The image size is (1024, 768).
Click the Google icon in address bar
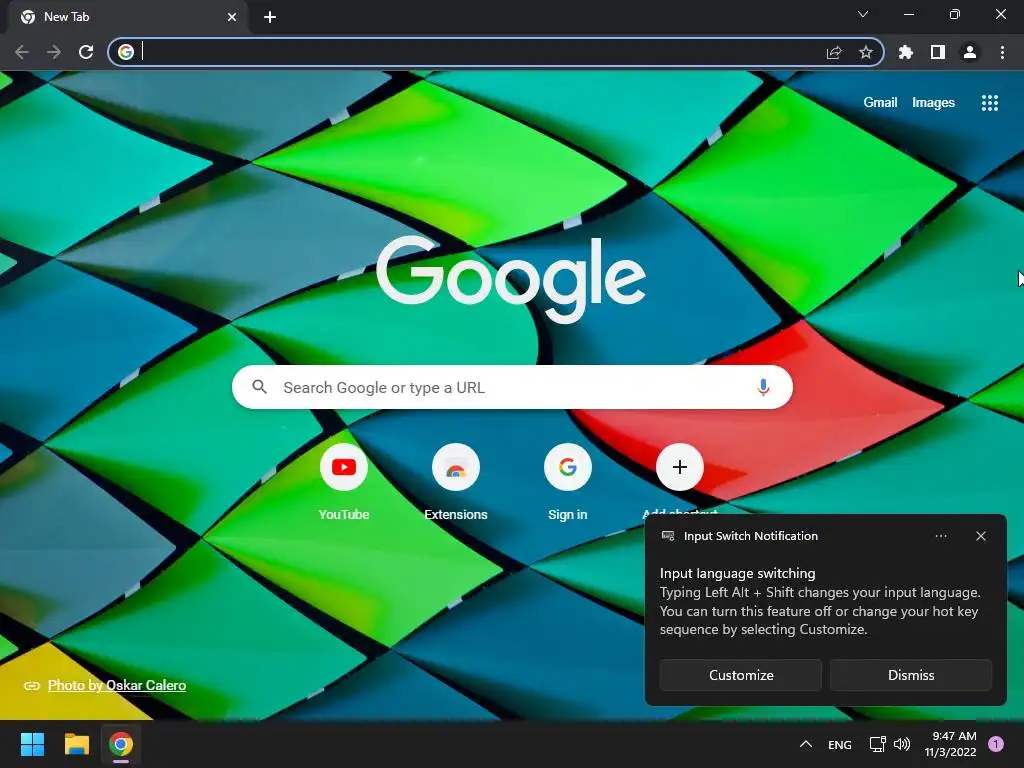(x=126, y=52)
